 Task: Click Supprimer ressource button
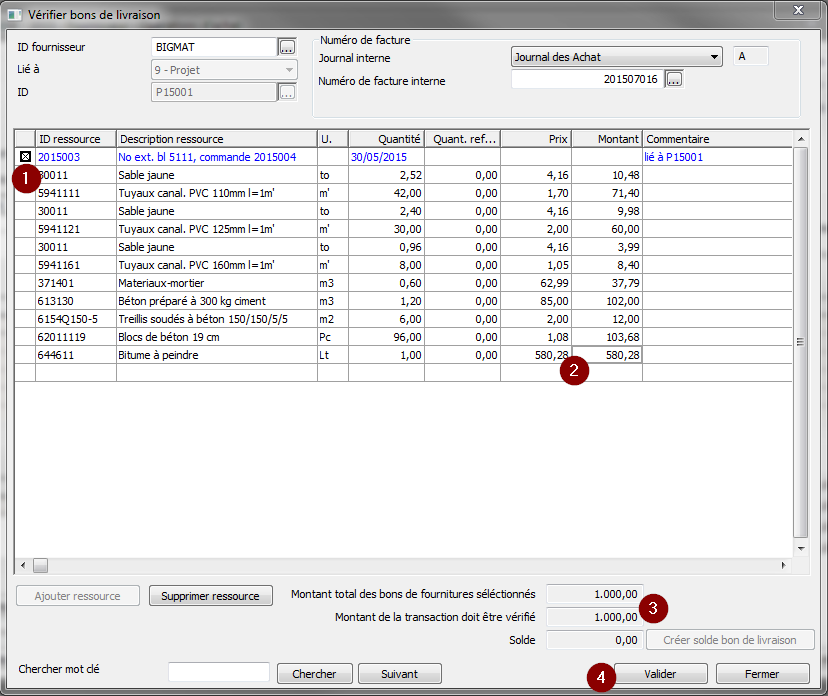(x=211, y=596)
